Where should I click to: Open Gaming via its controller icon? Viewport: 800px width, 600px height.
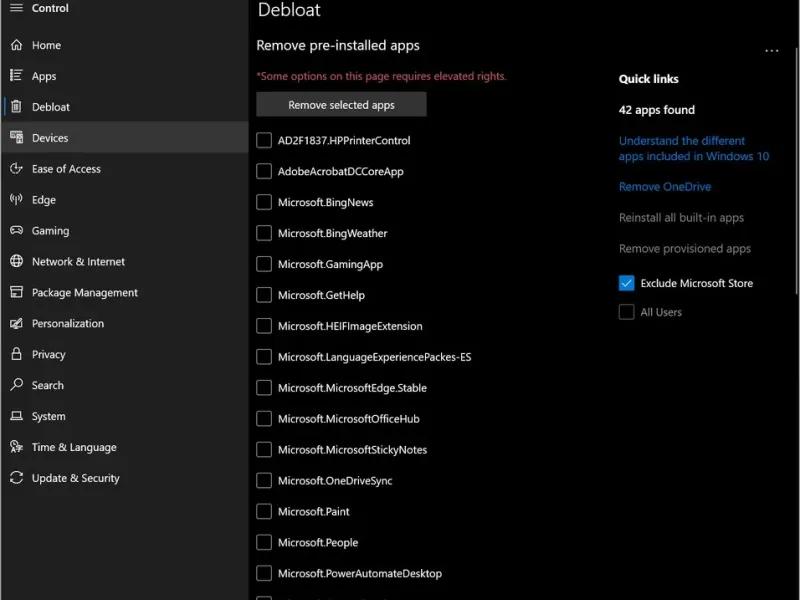16,230
